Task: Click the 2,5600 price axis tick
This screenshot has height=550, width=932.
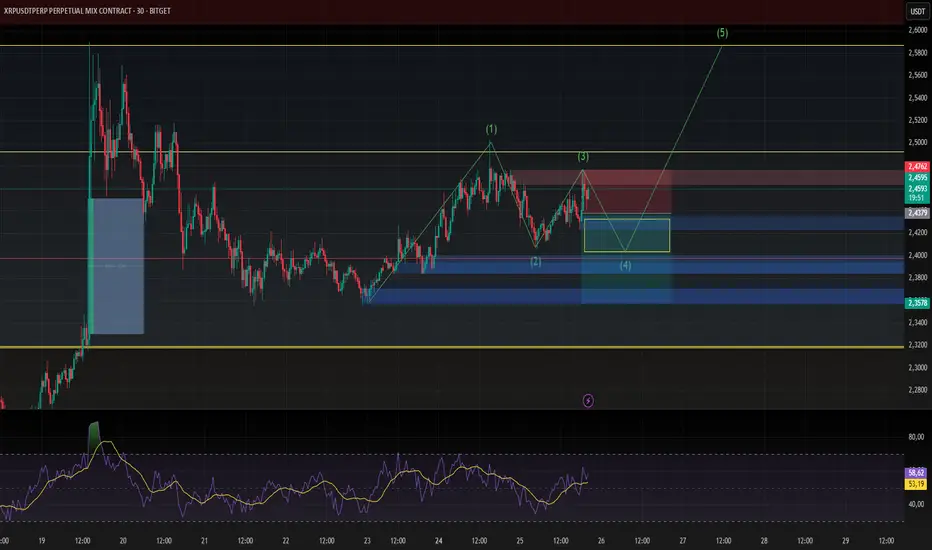Action: click(918, 75)
